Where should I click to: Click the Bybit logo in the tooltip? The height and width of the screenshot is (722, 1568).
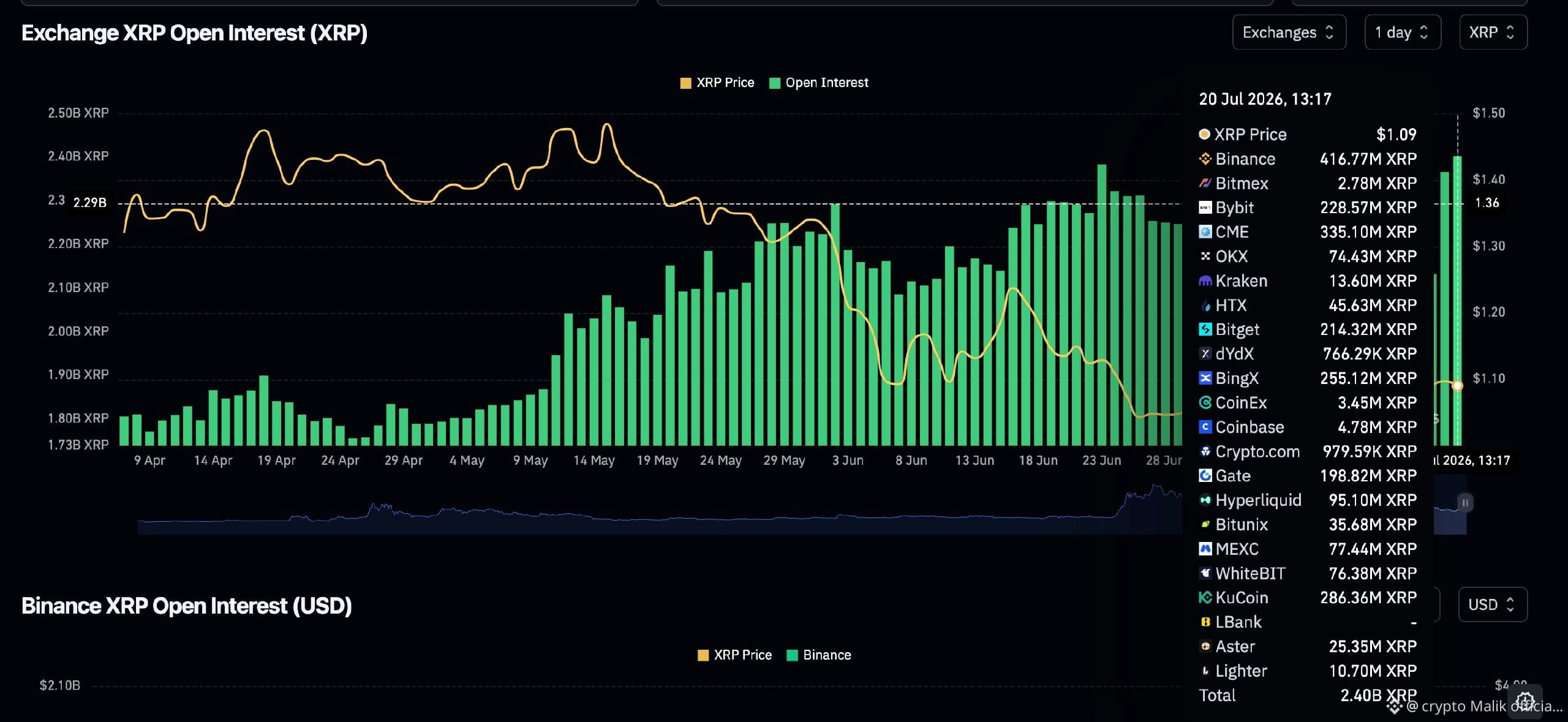(1205, 208)
